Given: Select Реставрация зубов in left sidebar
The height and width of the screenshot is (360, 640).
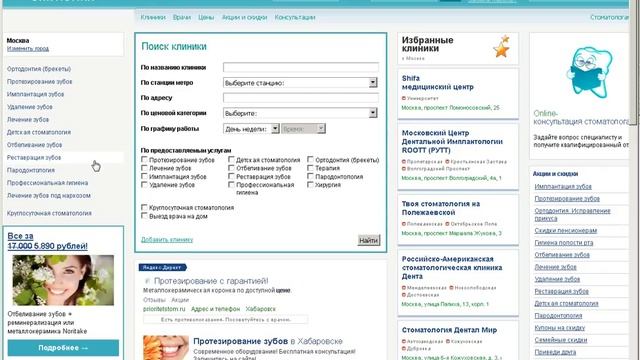Looking at the screenshot, I should pyautogui.click(x=34, y=157).
